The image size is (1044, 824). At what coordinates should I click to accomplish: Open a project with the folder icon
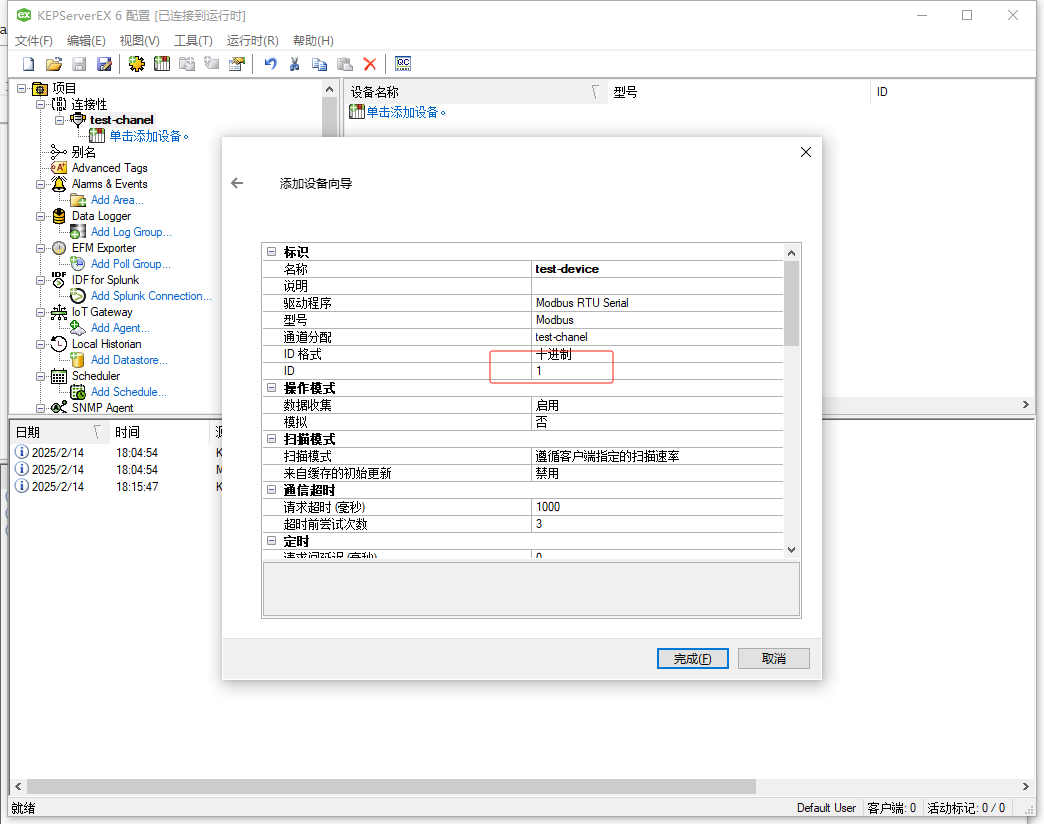click(x=54, y=64)
